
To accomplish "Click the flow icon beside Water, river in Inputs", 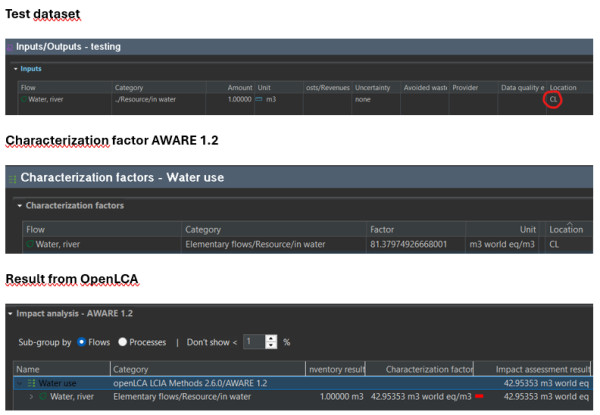I will 24,99.
